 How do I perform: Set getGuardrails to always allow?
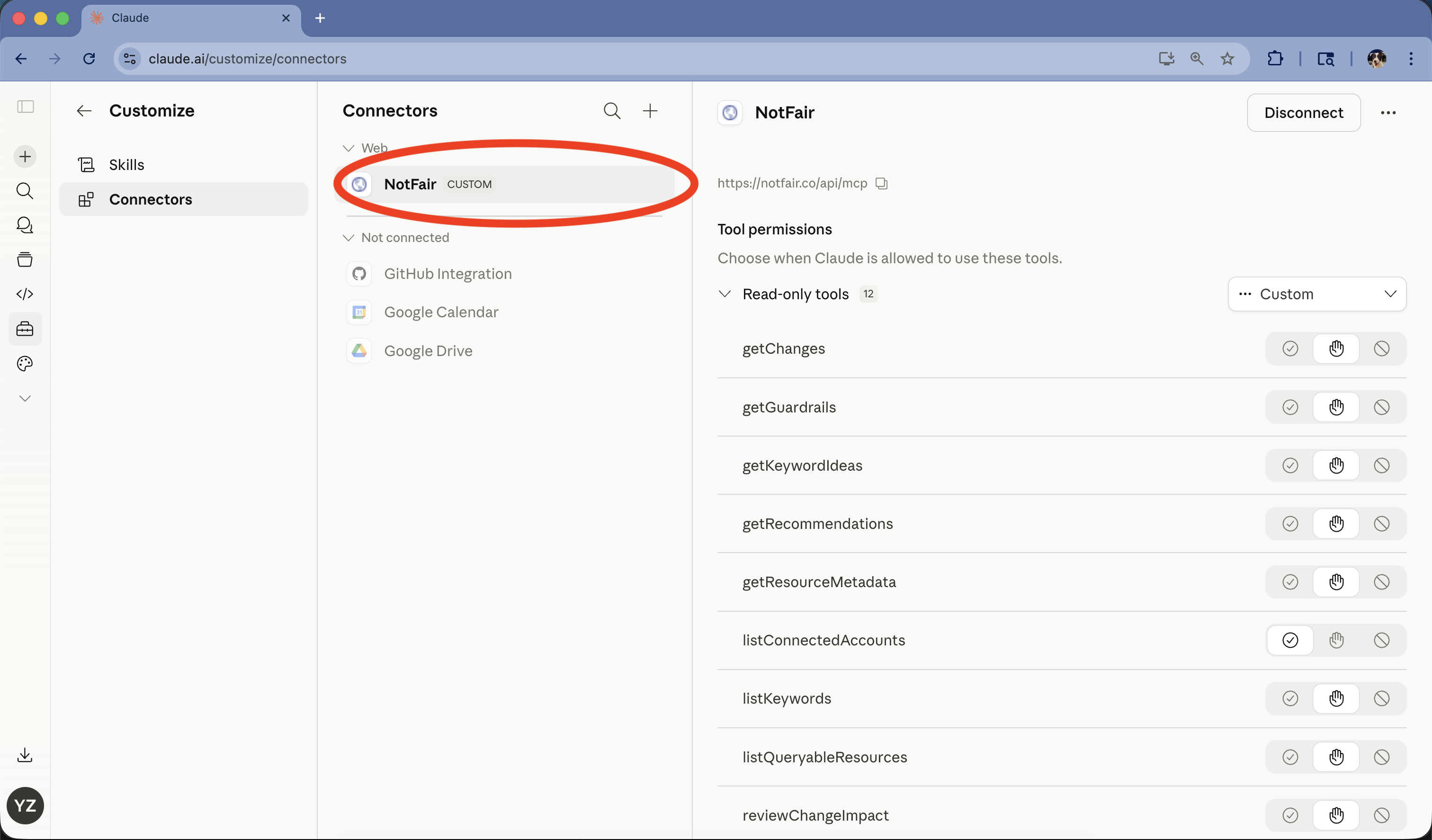point(1290,407)
